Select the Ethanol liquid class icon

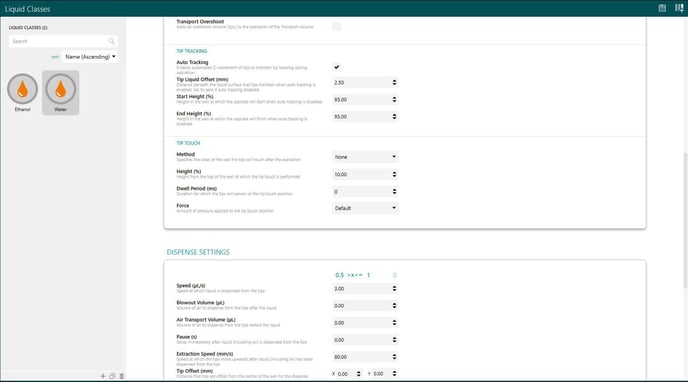click(22, 89)
